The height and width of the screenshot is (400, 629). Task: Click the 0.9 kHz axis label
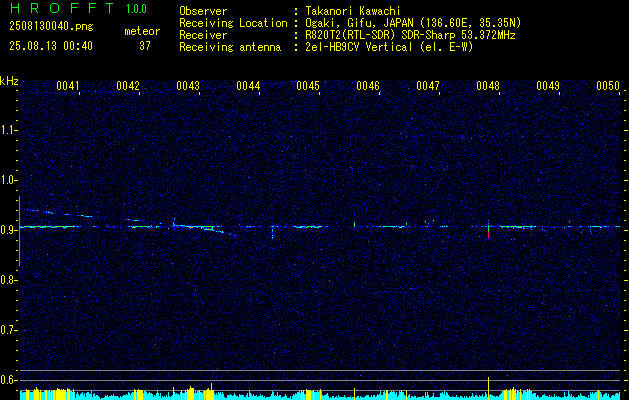[8, 230]
